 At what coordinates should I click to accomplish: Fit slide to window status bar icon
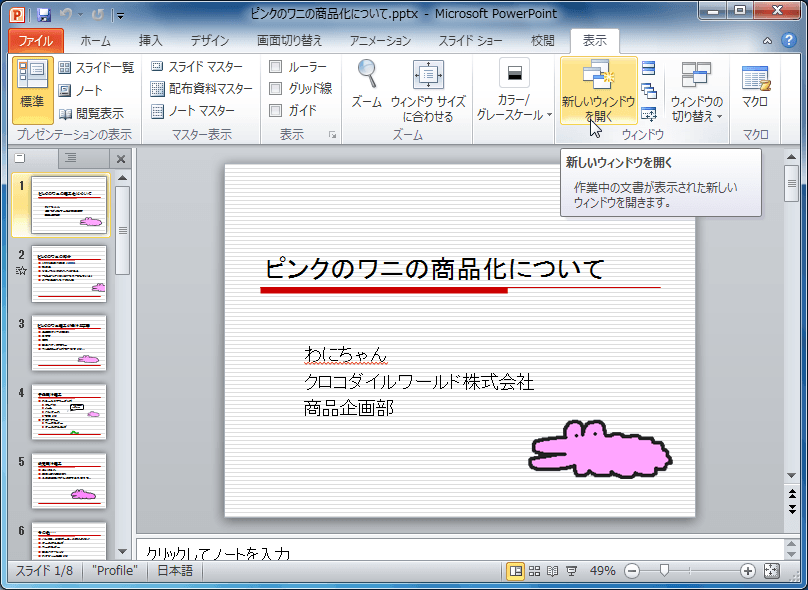tap(771, 570)
